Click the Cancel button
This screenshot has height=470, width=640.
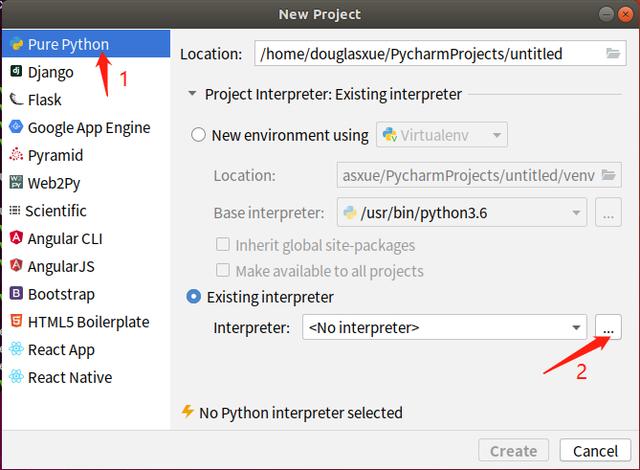pos(595,451)
